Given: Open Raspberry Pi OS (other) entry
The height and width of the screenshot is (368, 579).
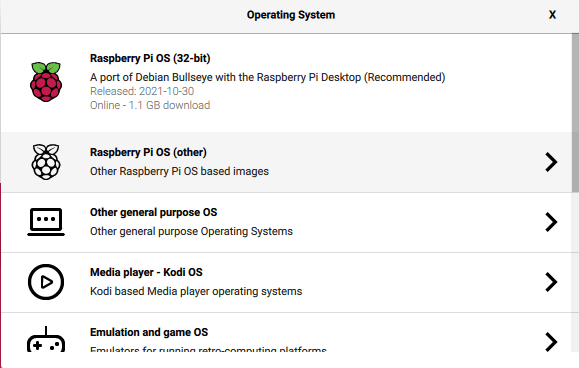Looking at the screenshot, I should [286, 162].
